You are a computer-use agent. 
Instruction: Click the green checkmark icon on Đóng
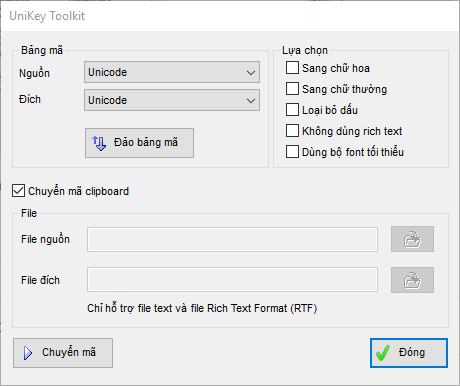[x=383, y=353]
